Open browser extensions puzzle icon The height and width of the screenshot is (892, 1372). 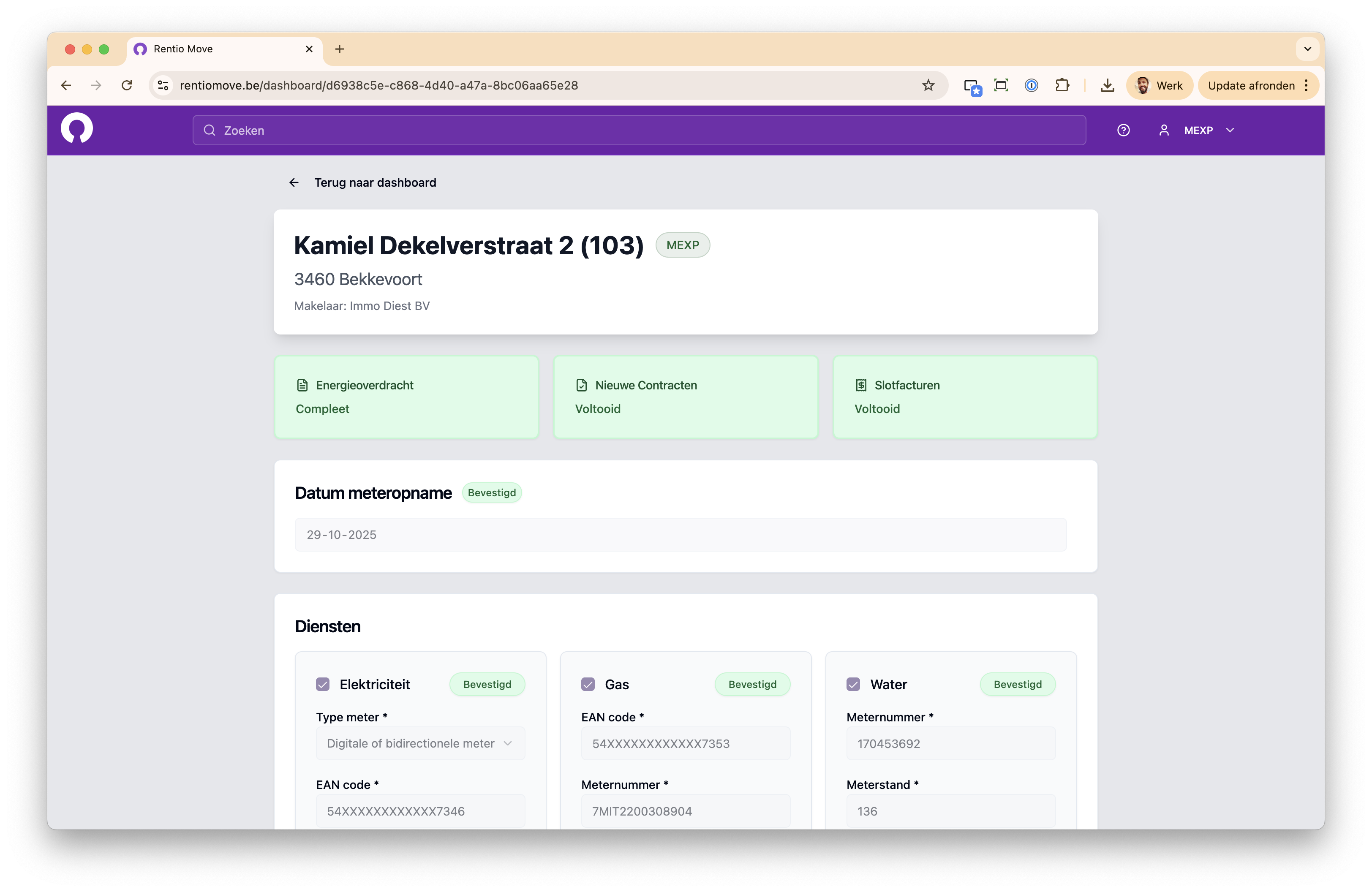1062,85
